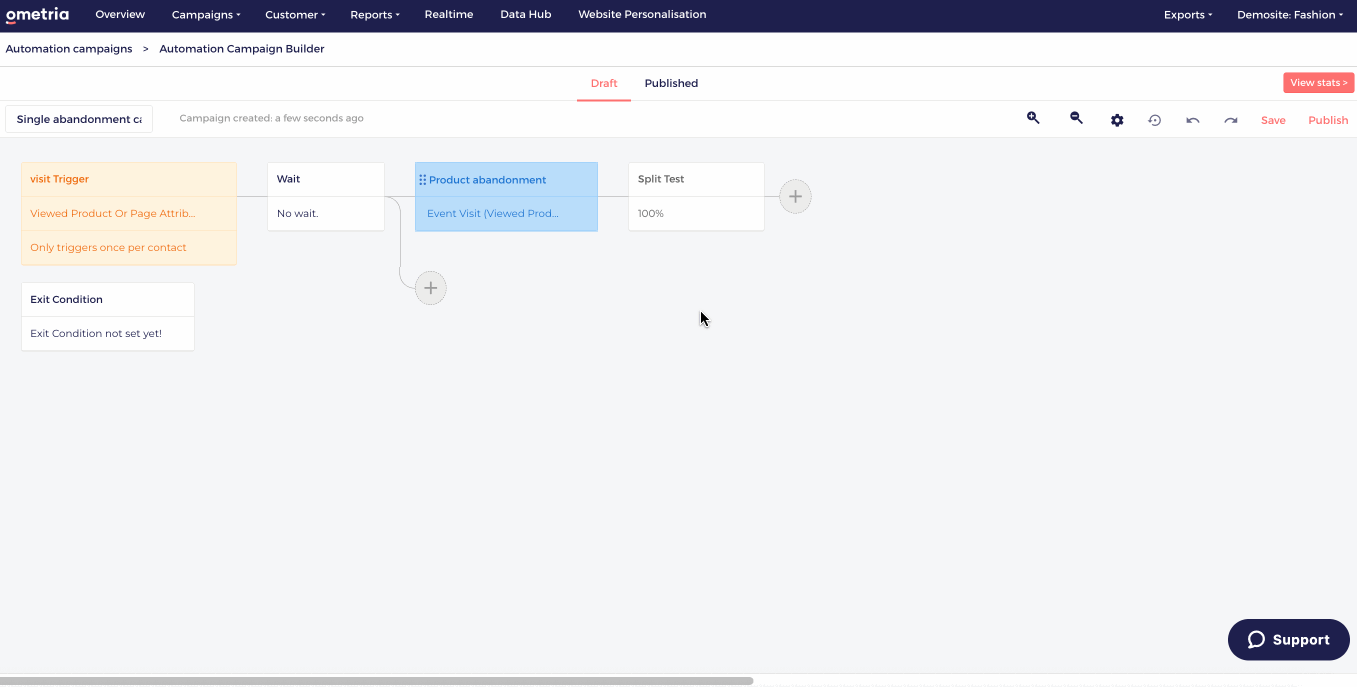Click the redo arrow icon
Screen dimensions: 1357x687
pos(1231,120)
